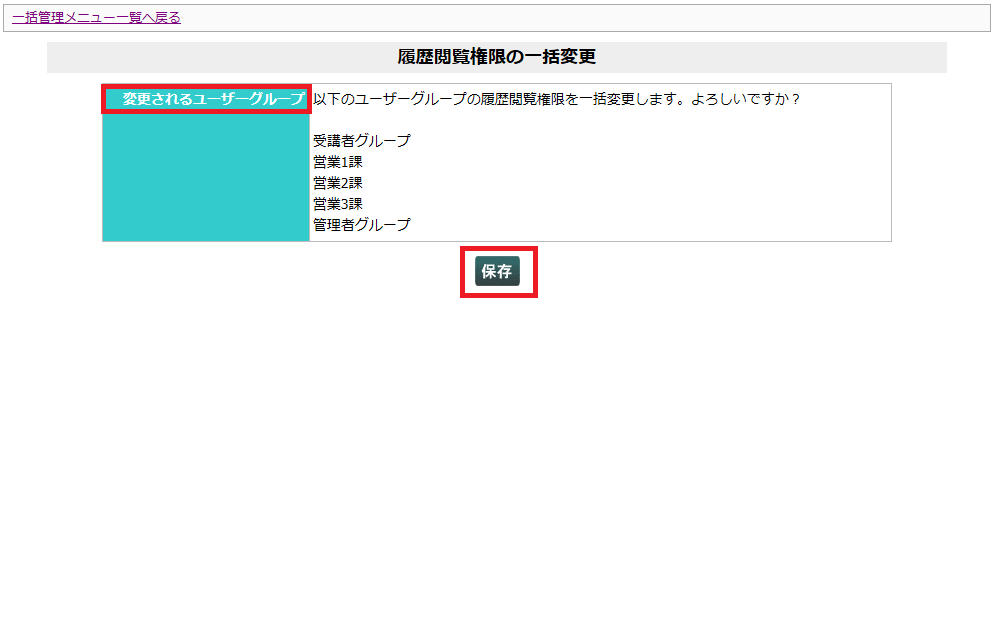This screenshot has height=628, width=994.
Task: Select the 営業1課 entry
Action: point(337,162)
